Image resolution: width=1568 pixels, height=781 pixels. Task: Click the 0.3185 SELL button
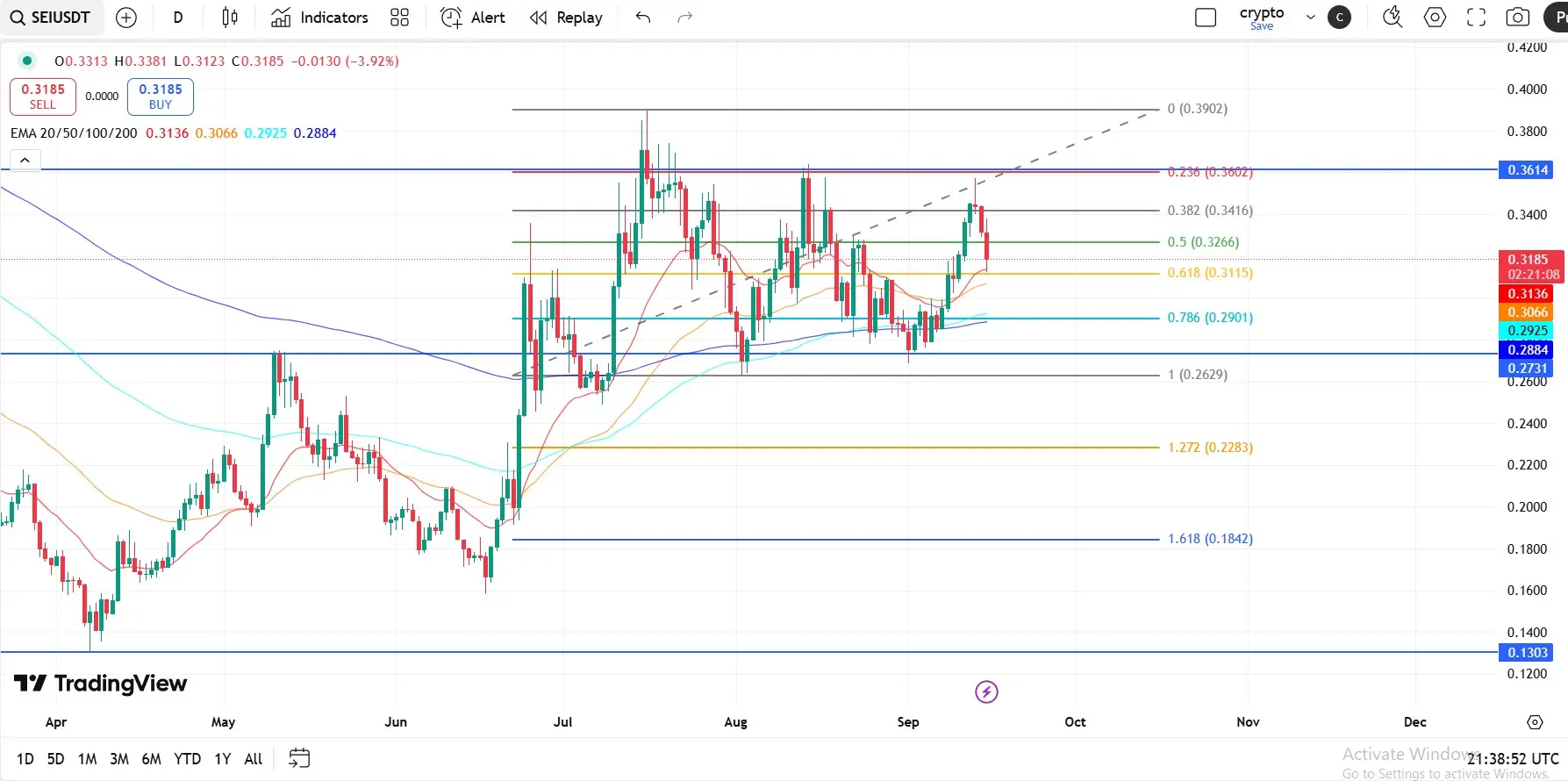[x=43, y=97]
